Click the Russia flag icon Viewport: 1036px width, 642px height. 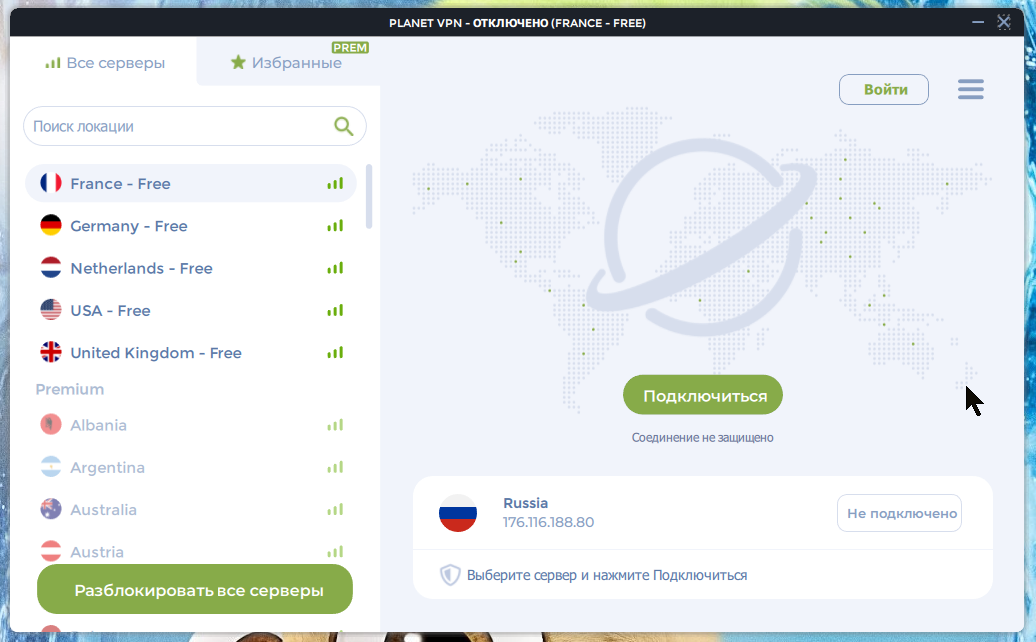(x=458, y=512)
